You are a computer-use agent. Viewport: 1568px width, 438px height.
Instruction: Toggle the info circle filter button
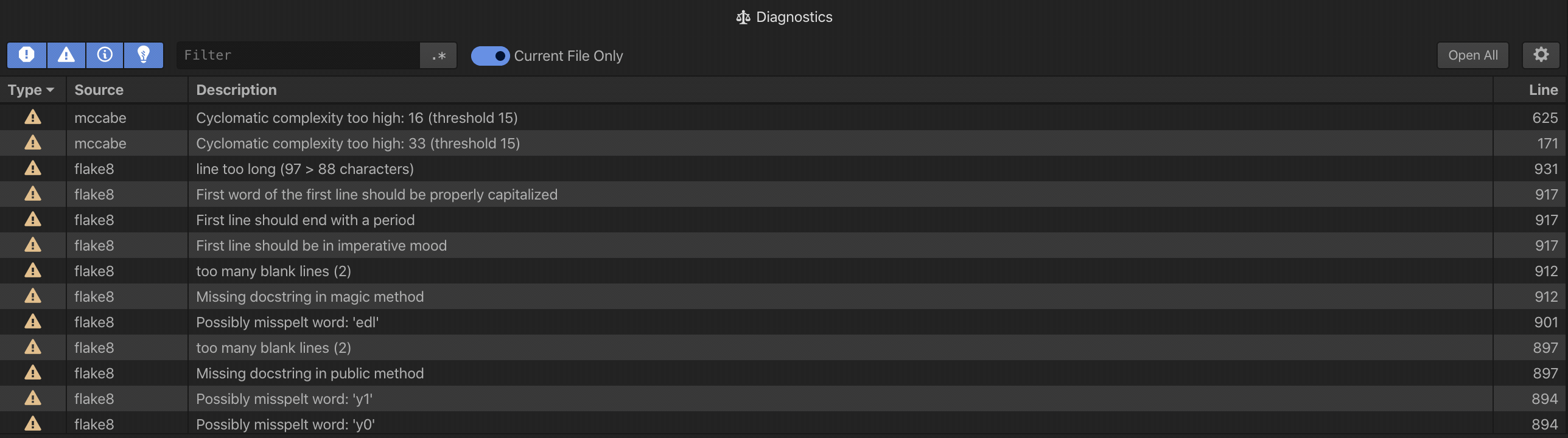105,55
